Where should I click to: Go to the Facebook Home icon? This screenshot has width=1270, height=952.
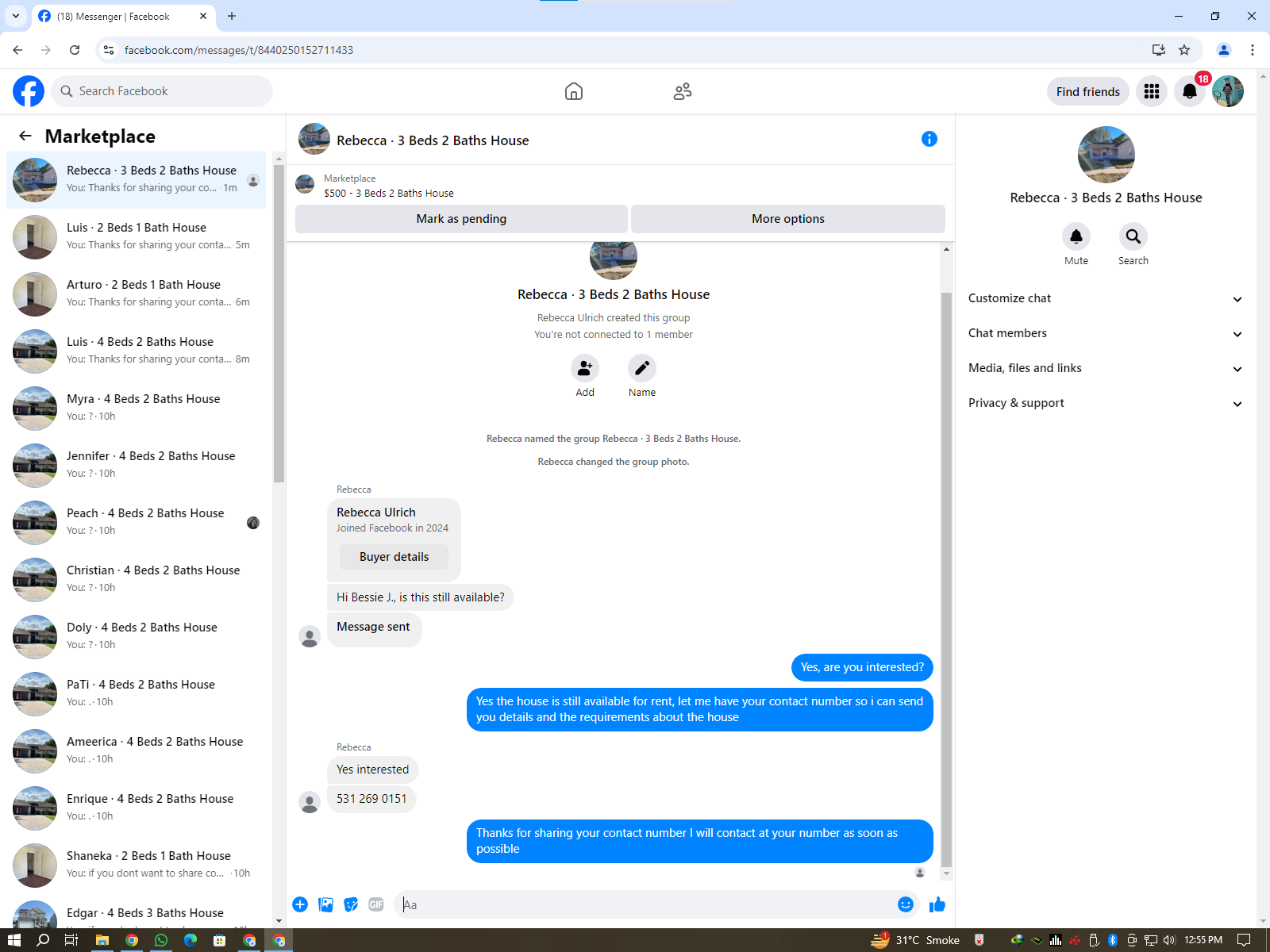point(574,91)
